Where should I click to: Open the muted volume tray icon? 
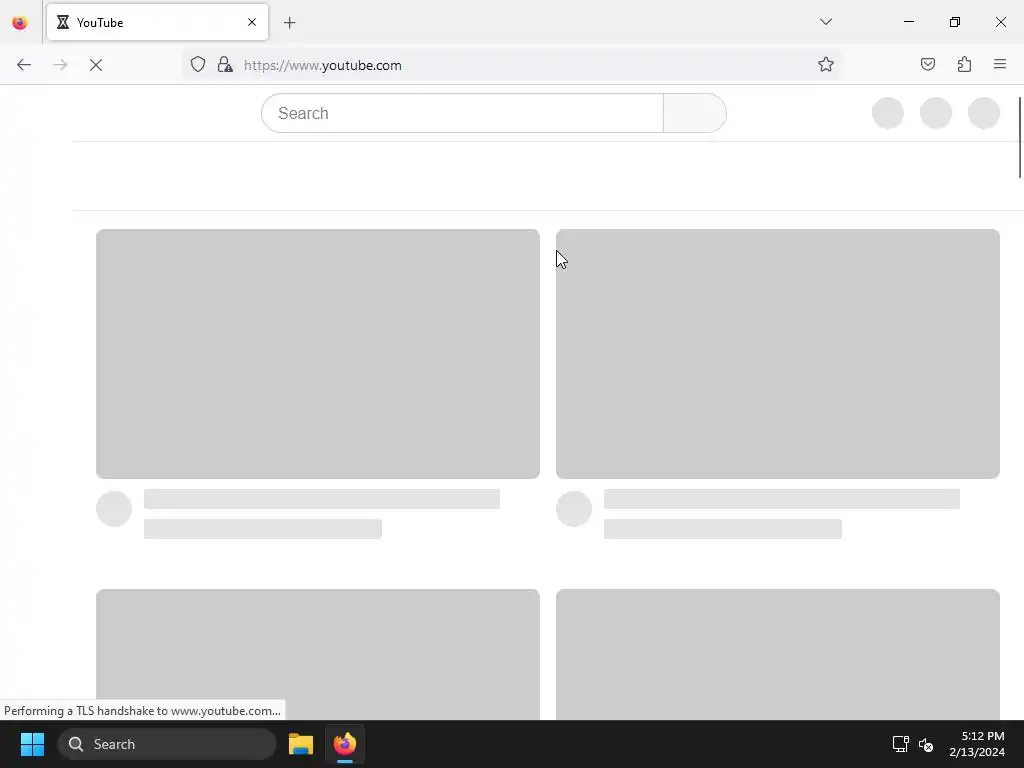(925, 744)
